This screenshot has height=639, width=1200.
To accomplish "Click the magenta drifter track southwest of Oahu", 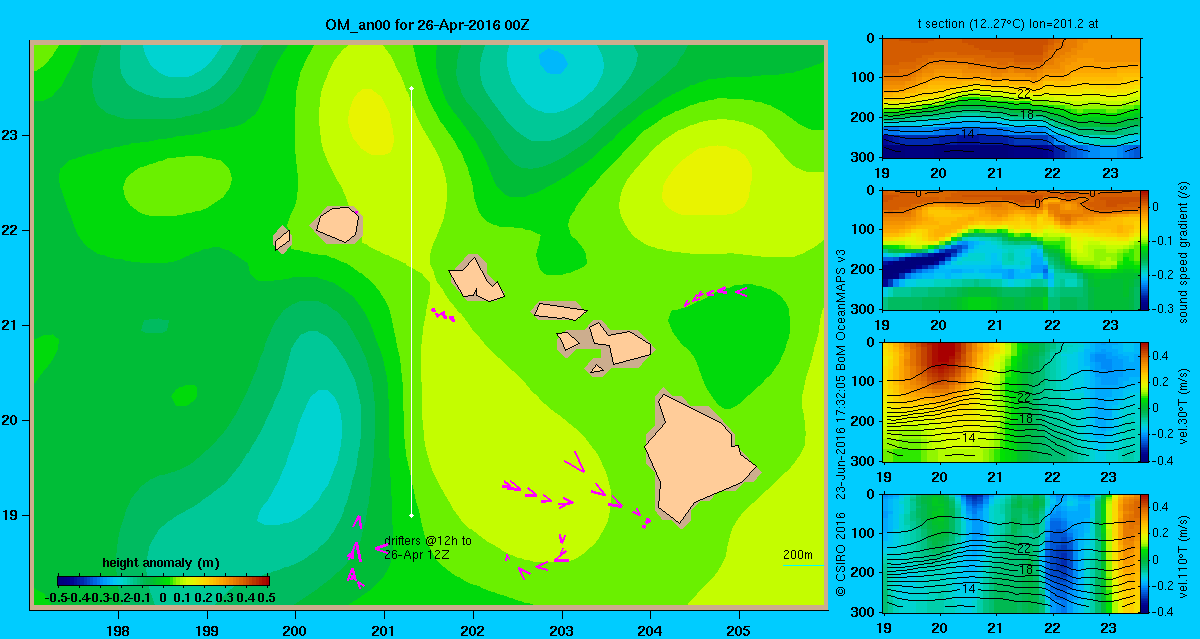I will click(443, 315).
